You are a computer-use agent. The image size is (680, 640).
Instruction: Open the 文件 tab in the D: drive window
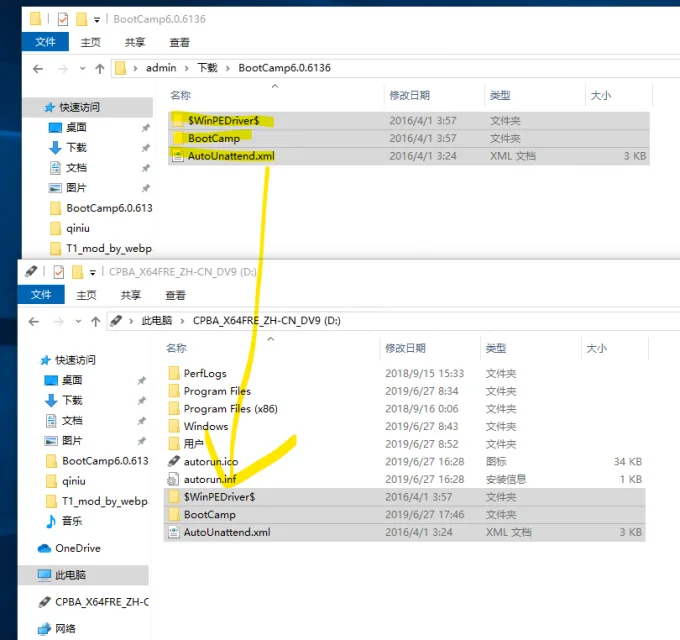click(41, 295)
